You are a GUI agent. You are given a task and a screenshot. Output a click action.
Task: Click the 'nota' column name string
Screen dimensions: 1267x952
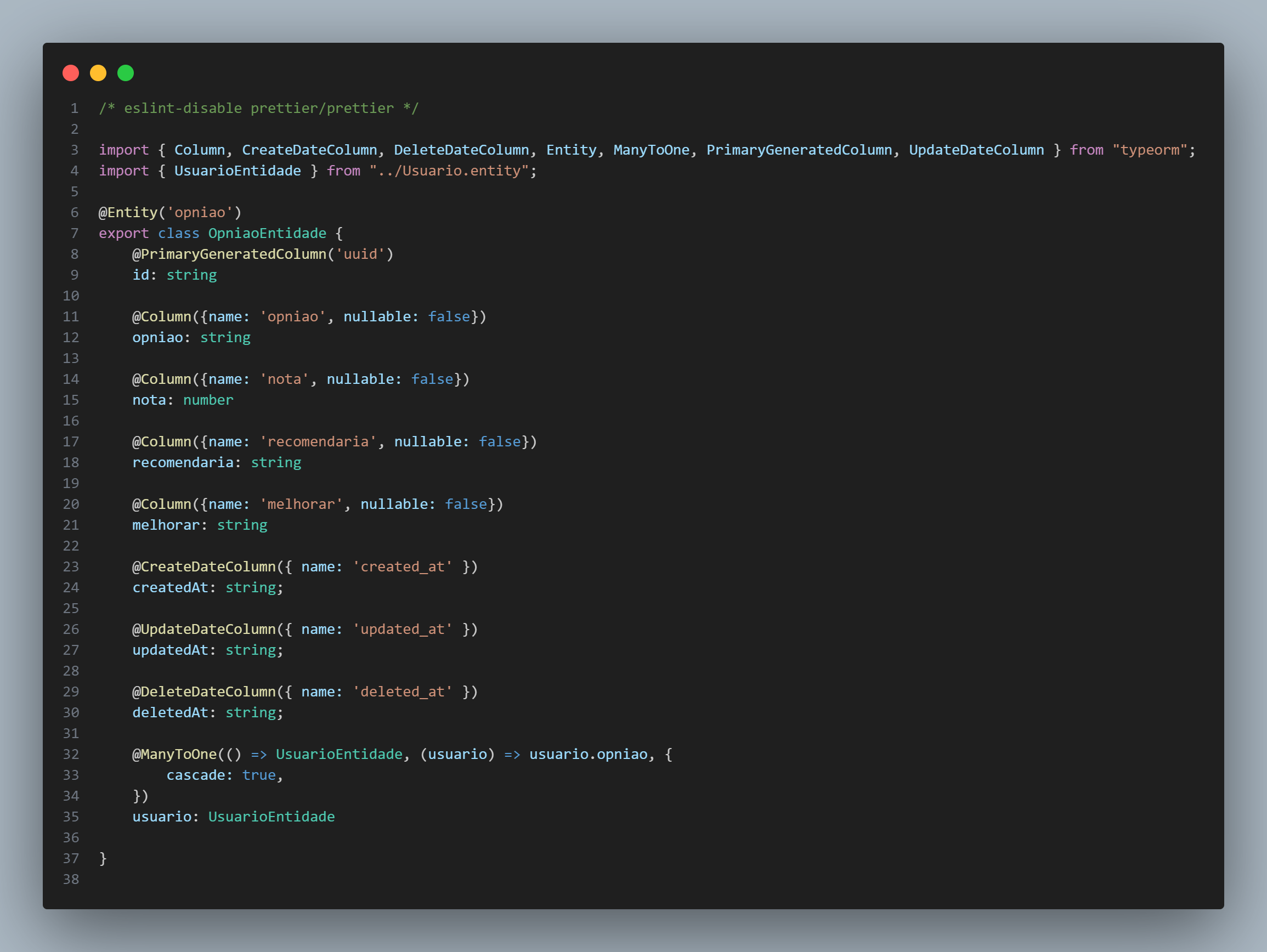(284, 379)
